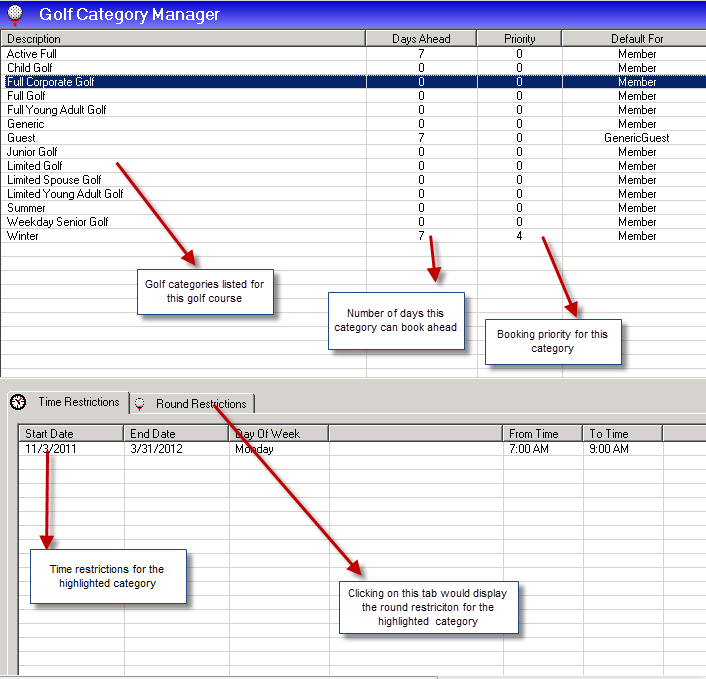Sort by the Description column header
Screen dimensions: 706x679
coord(182,39)
